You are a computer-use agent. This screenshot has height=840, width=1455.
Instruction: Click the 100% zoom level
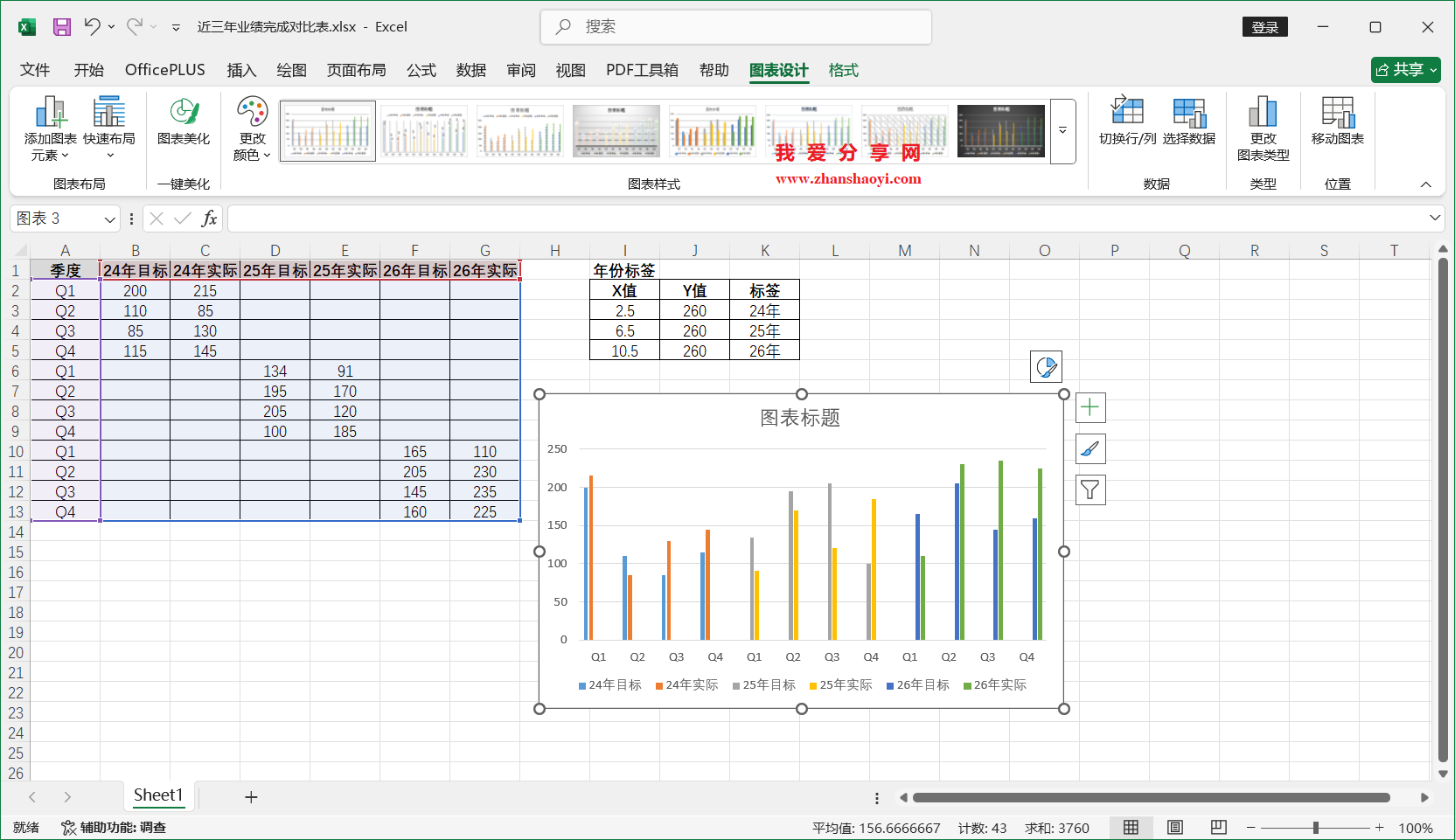1416,828
